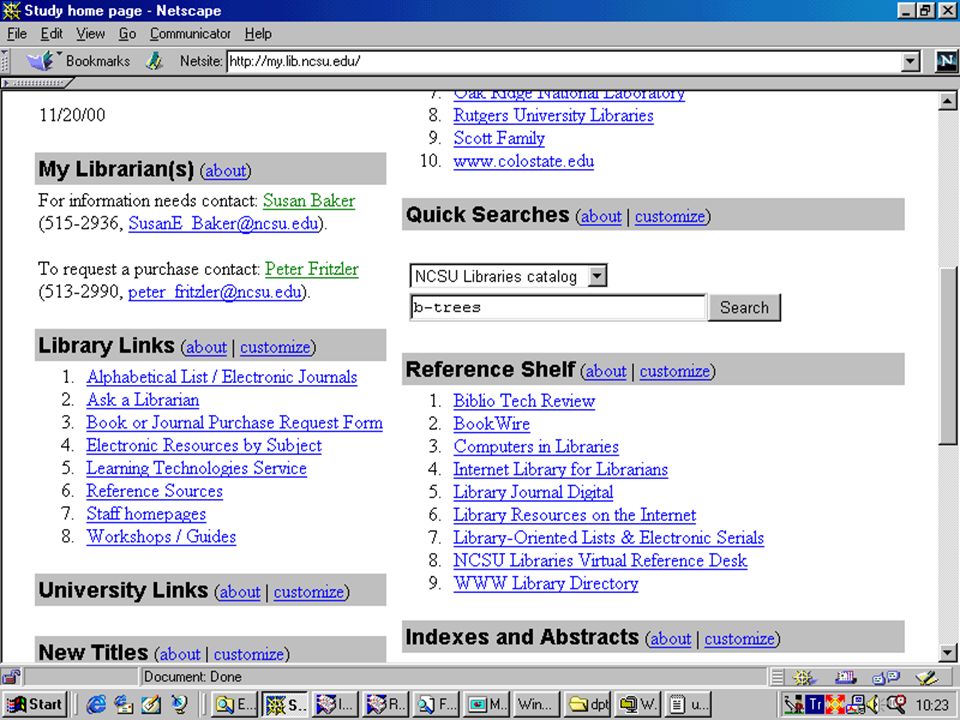Launch Outlook Express from quick launch
Screen dimensions: 960x720
(123, 705)
